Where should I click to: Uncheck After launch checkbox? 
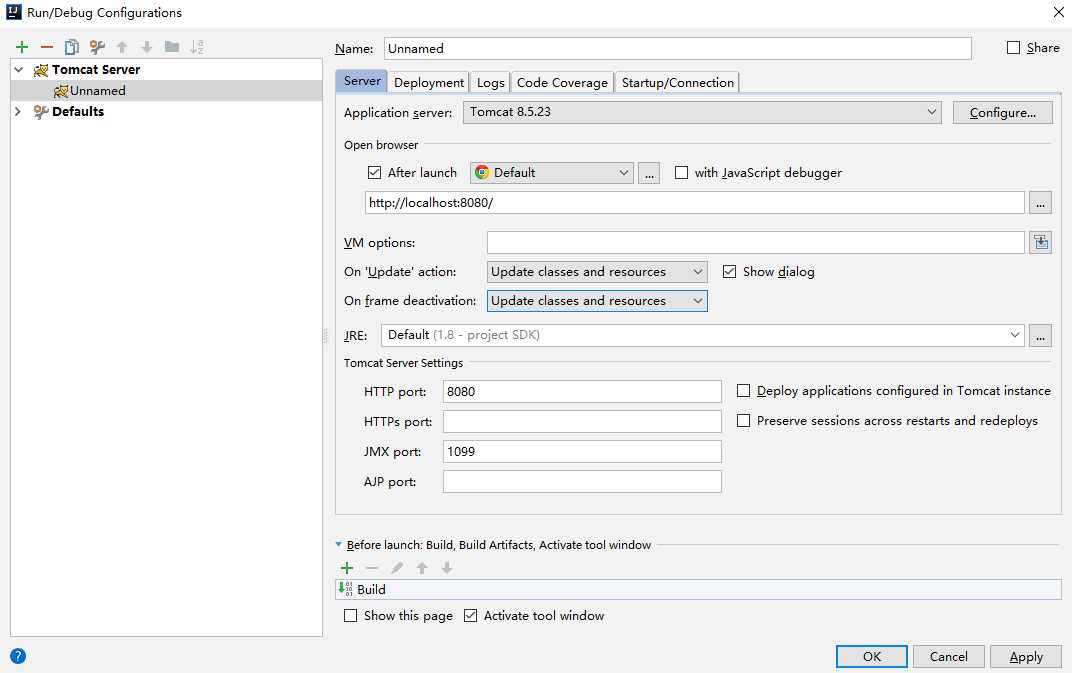click(x=374, y=172)
